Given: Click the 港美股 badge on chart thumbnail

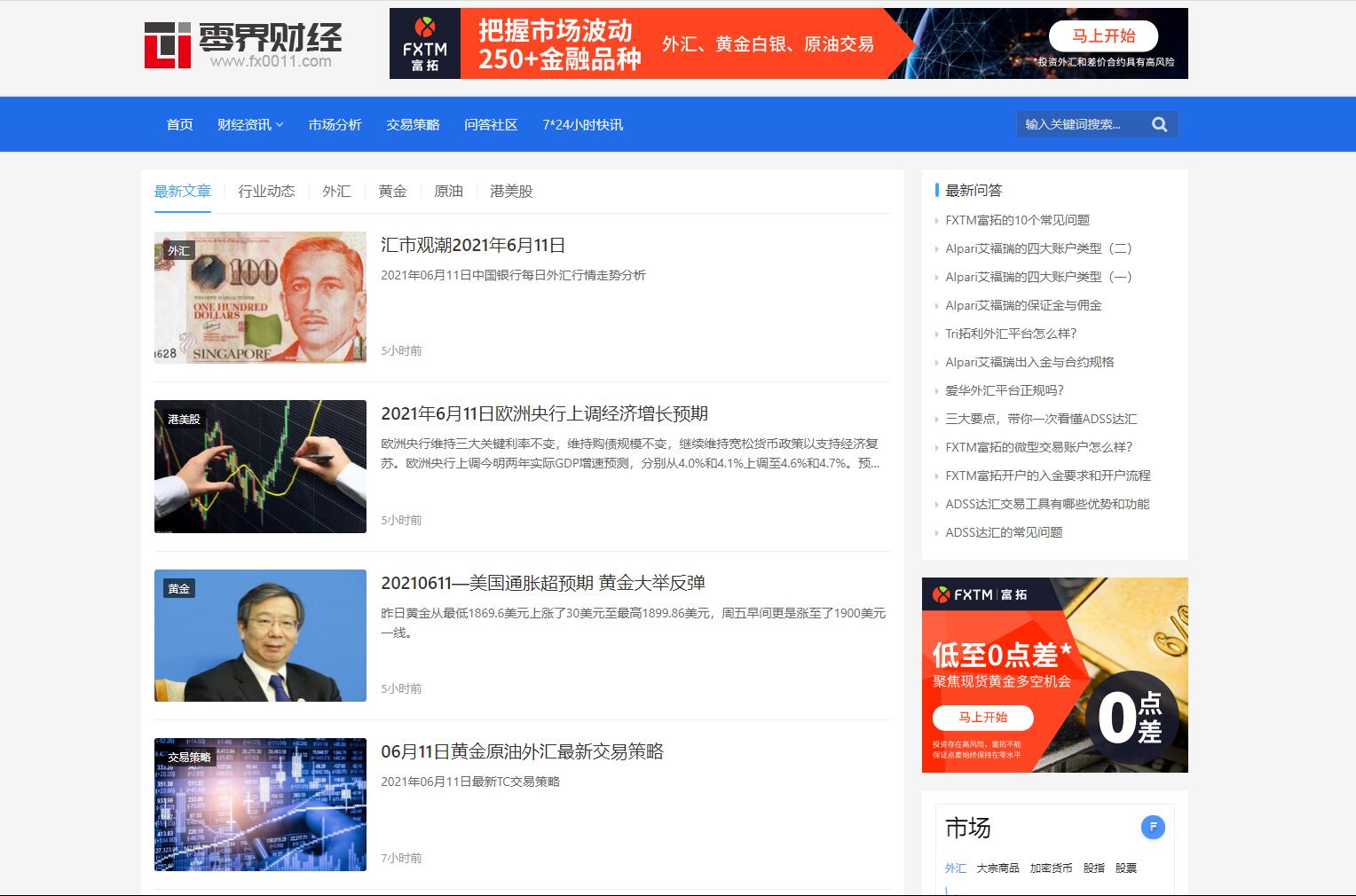Looking at the screenshot, I should [184, 420].
